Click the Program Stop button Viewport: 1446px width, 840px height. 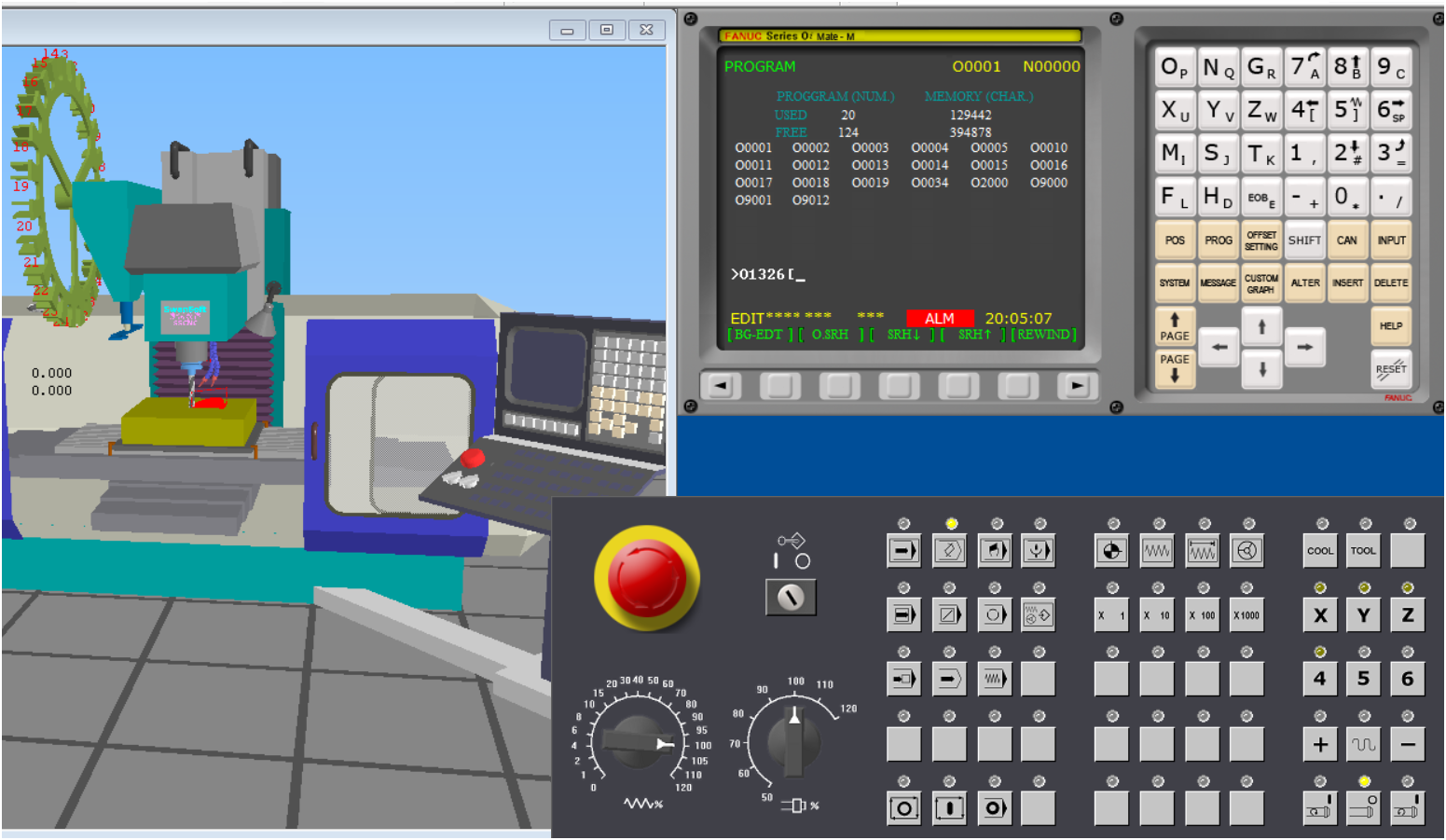pos(994,808)
